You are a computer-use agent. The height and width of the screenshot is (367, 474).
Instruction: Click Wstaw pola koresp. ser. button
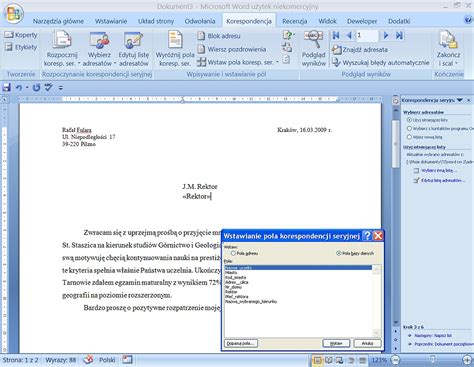tap(235, 62)
